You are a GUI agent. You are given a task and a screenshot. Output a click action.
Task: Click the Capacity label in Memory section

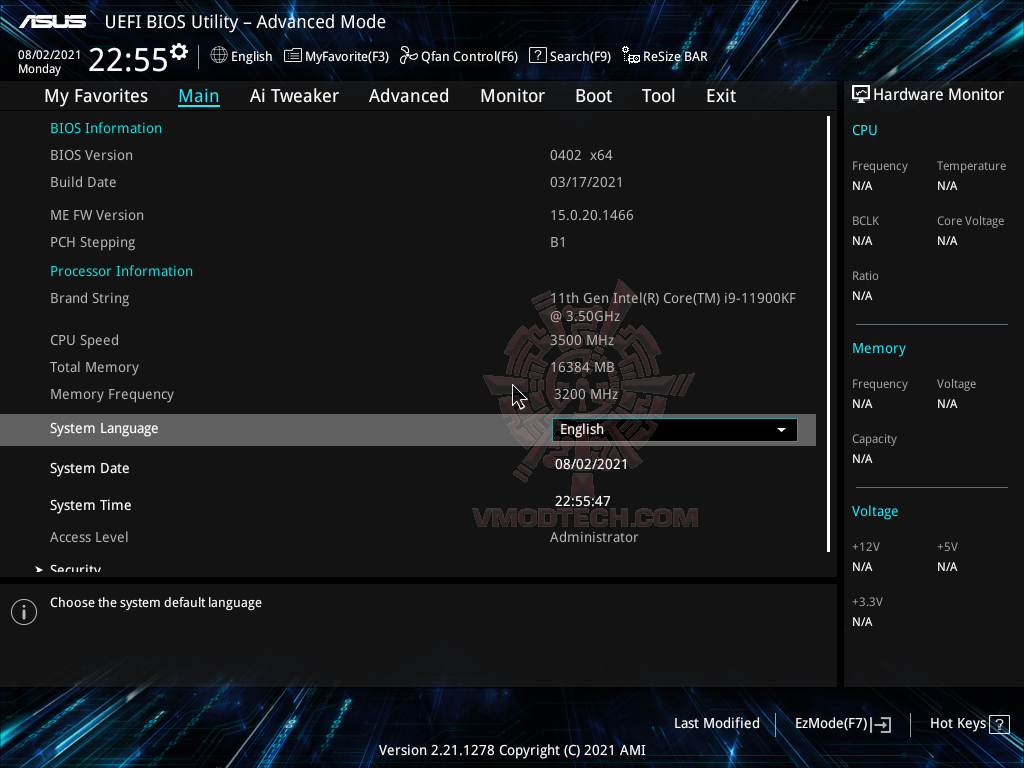coord(874,439)
